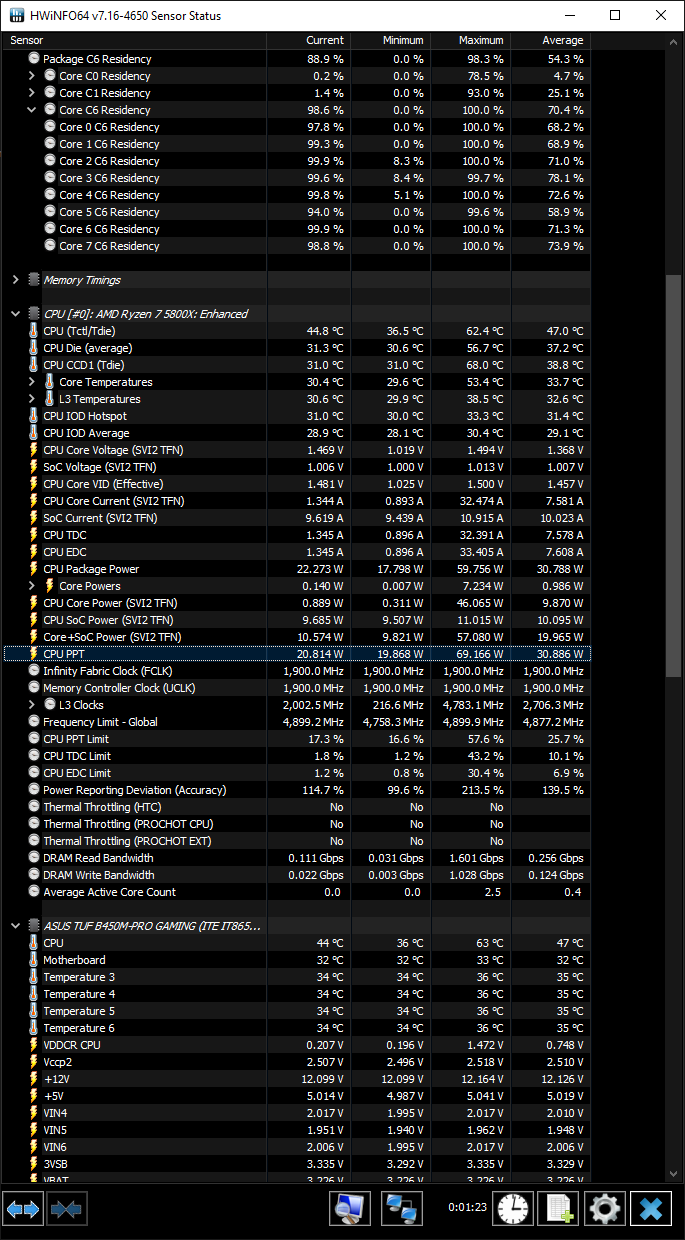Close sensor status with the blue X icon
Image resolution: width=685 pixels, height=1240 pixels.
[651, 1209]
